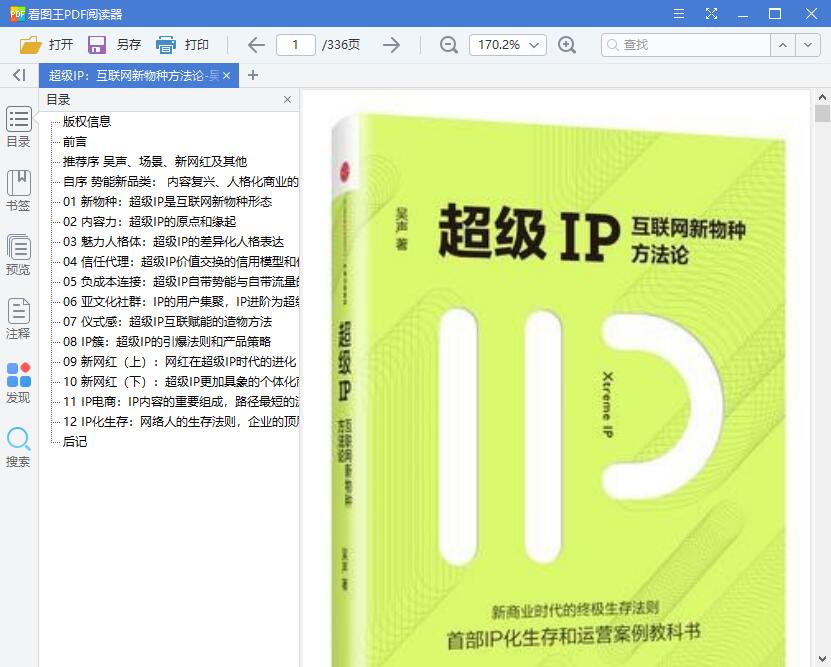Screen dimensions: 831x667
Task: Jump to the 版权信息 outline entry
Action: tap(87, 122)
